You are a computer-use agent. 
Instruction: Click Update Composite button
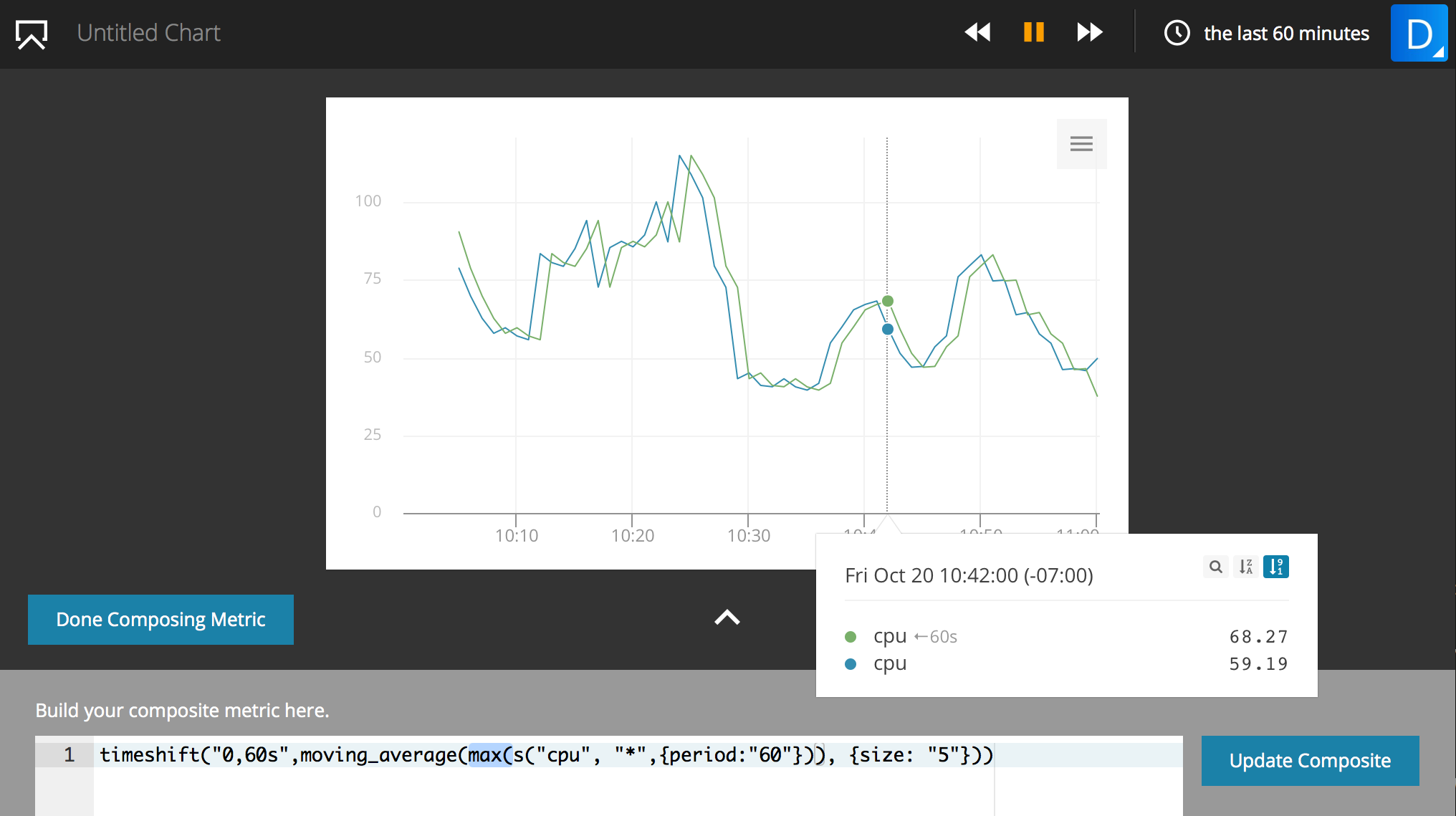click(x=1310, y=761)
